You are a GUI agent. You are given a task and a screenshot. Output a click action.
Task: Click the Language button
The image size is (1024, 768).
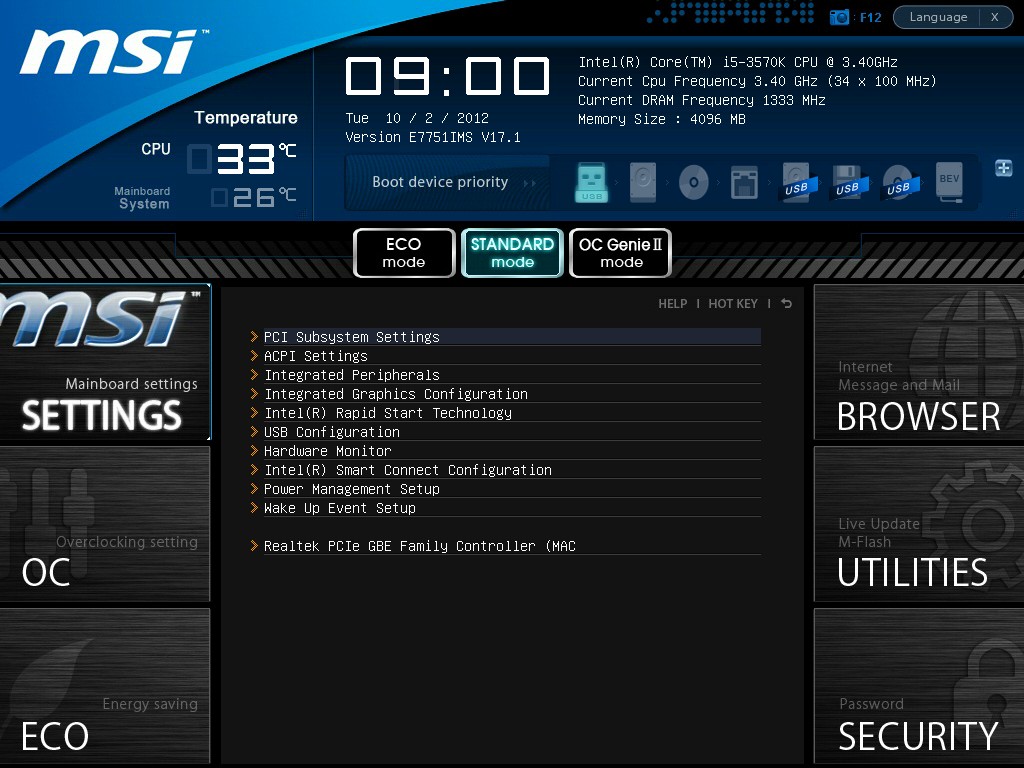(x=938, y=17)
